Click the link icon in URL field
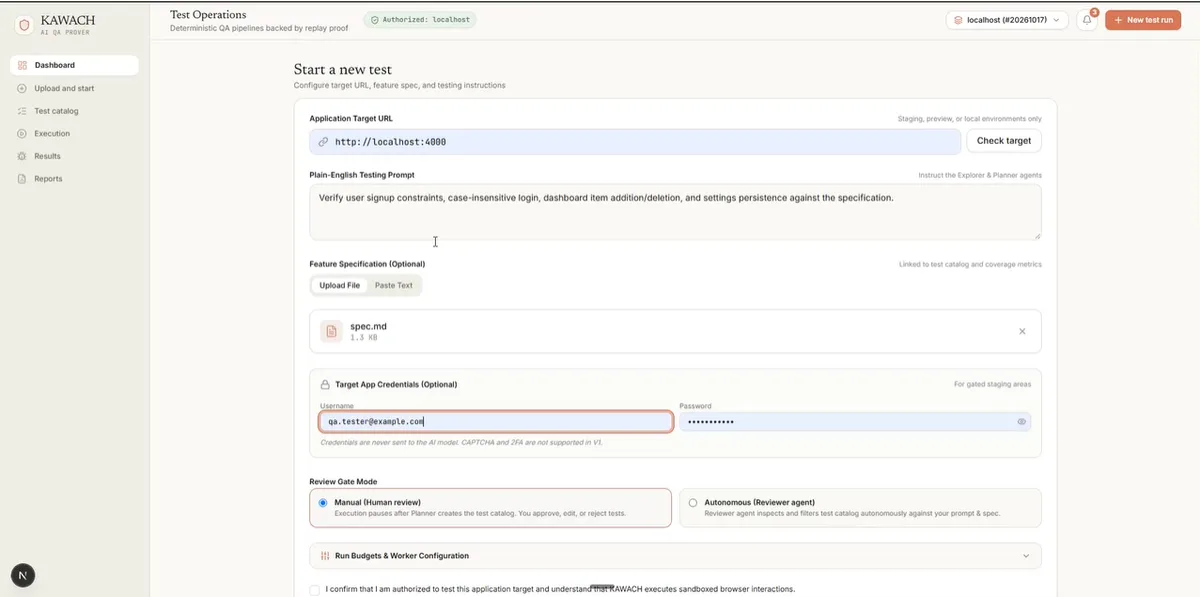 pos(323,142)
